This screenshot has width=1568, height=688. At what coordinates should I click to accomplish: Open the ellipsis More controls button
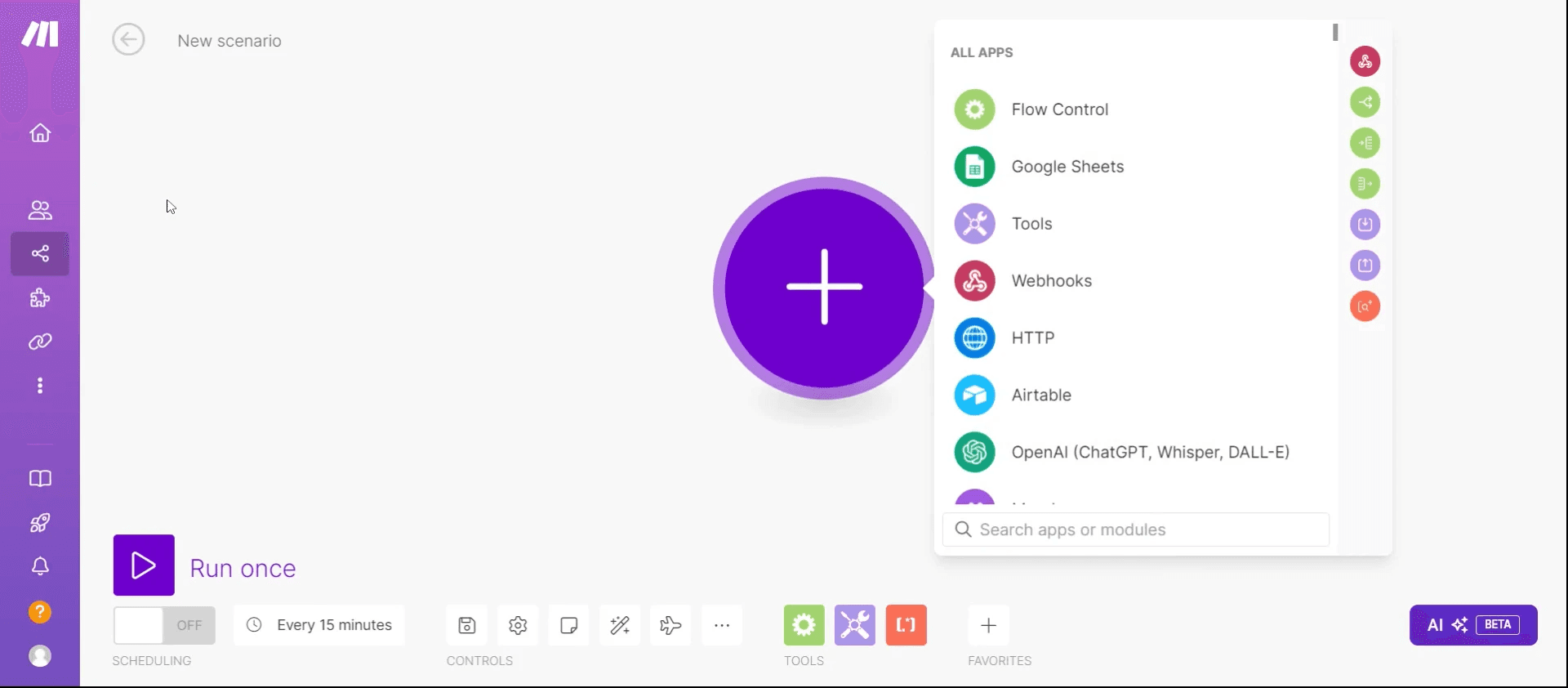click(722, 625)
